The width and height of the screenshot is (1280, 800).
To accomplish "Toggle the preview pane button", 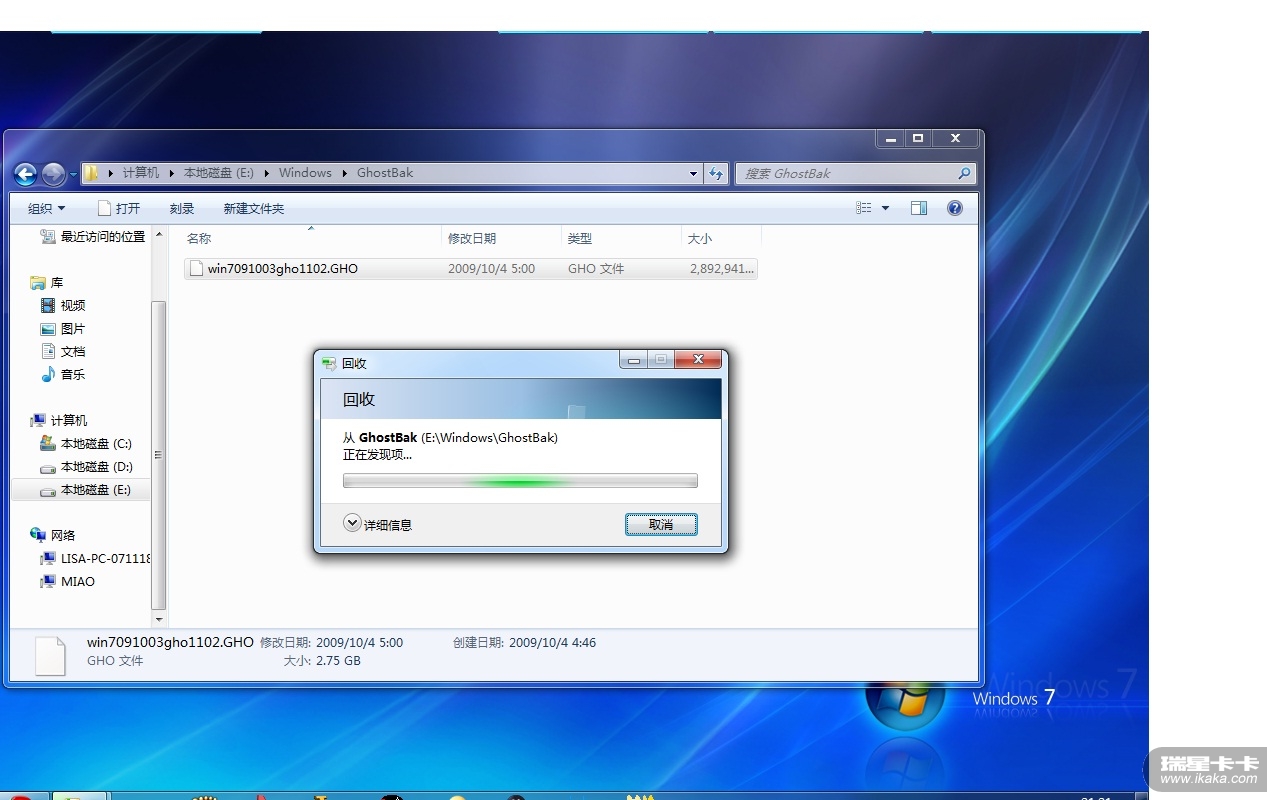I will 919,208.
